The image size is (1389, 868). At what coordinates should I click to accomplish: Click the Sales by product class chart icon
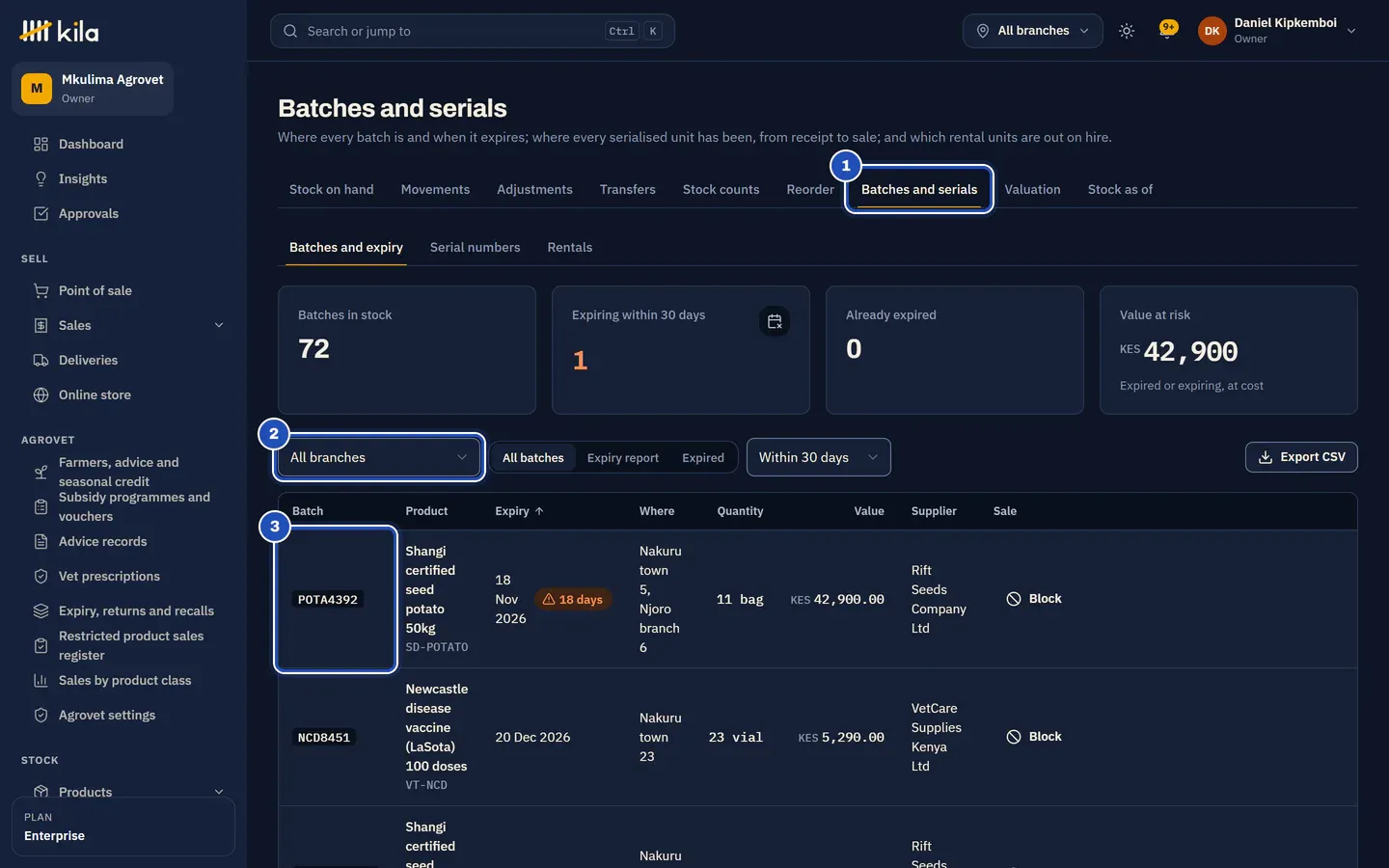pos(41,681)
